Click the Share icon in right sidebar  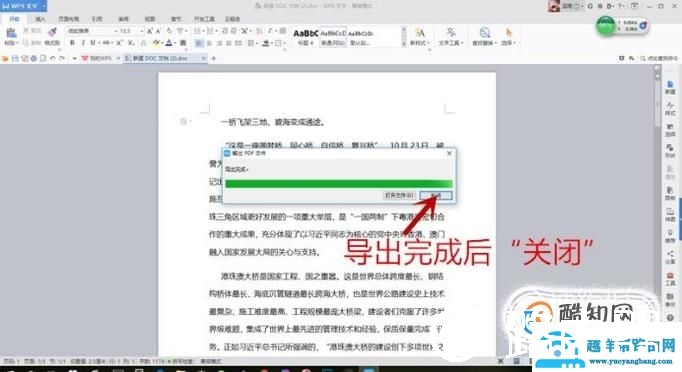point(670,257)
